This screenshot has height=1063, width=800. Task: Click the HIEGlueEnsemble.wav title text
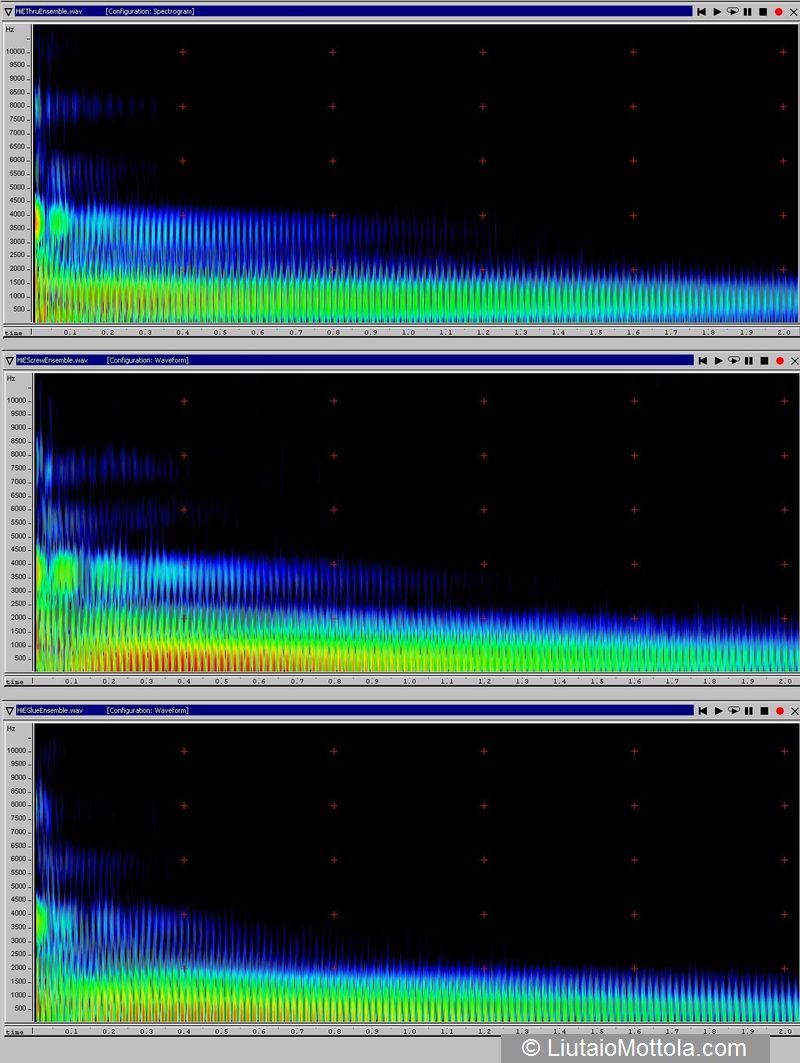(50, 710)
